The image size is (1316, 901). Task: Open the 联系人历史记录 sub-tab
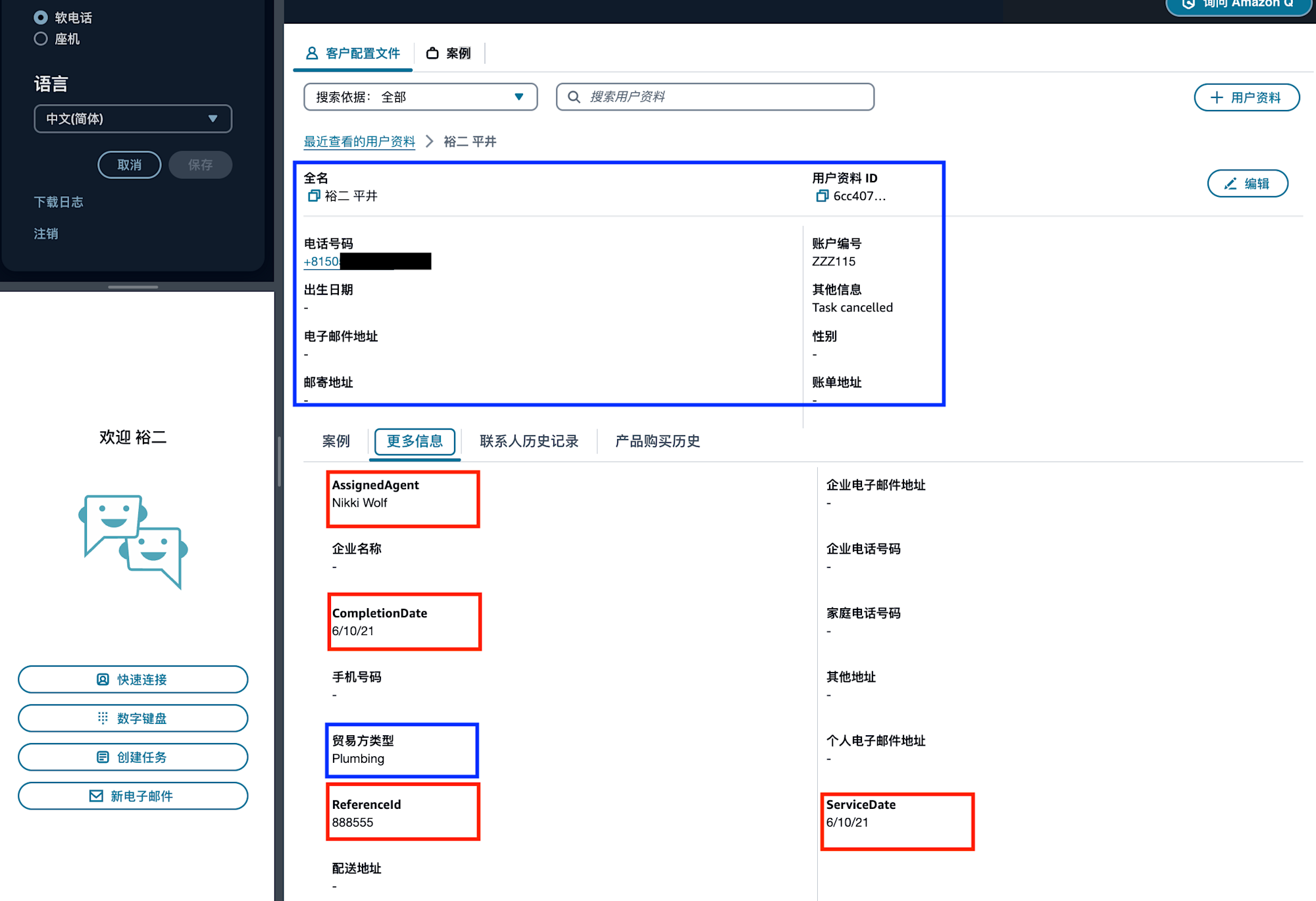(529, 441)
